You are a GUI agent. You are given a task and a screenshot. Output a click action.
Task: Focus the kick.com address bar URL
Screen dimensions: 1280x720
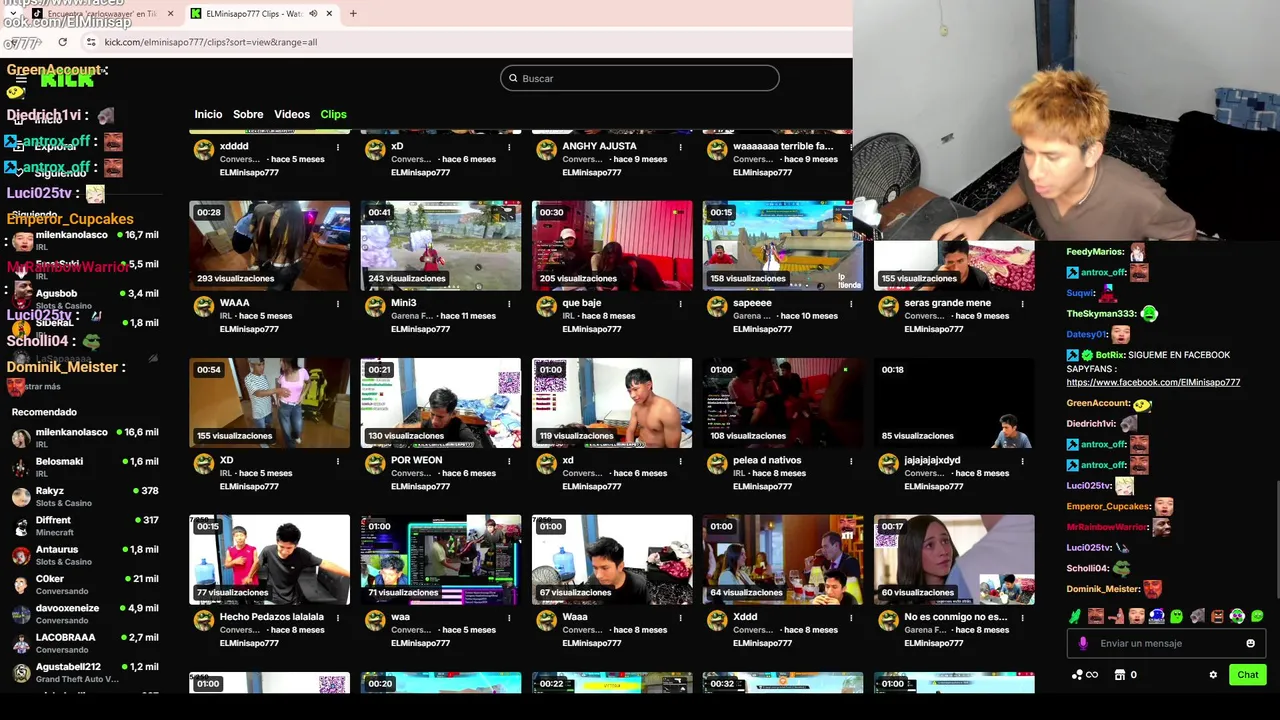pyautogui.click(x=211, y=42)
